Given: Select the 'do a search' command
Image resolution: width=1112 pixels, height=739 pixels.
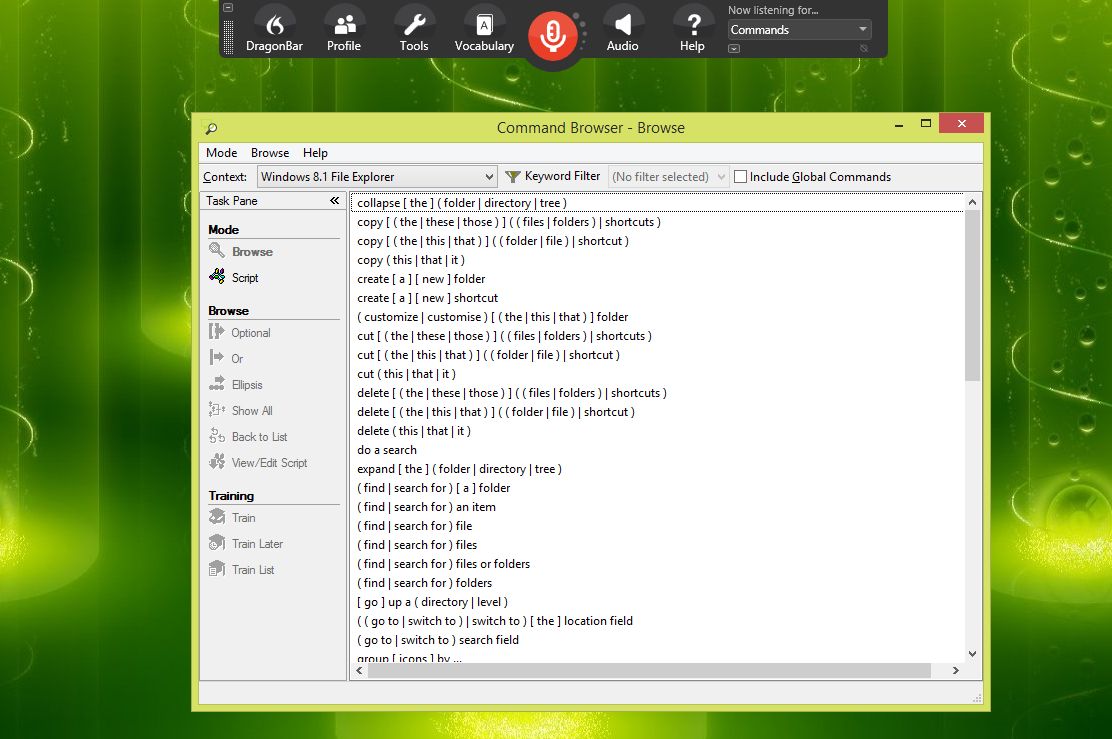Looking at the screenshot, I should point(657,450).
